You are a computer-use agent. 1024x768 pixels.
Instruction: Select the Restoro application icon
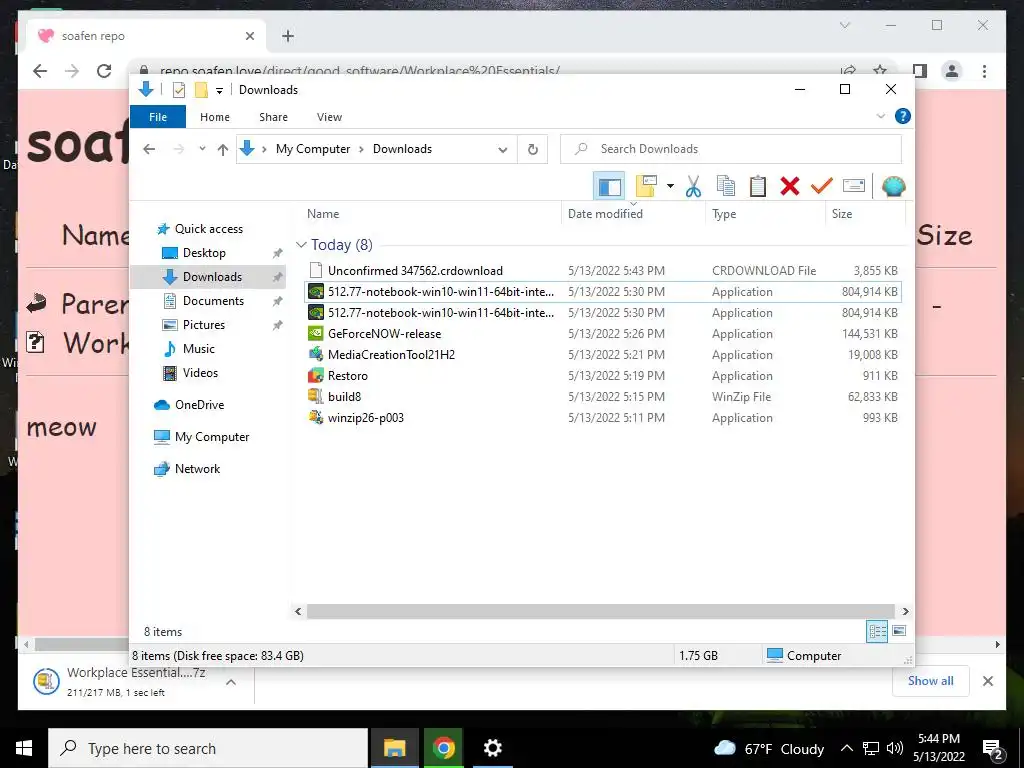click(x=316, y=376)
